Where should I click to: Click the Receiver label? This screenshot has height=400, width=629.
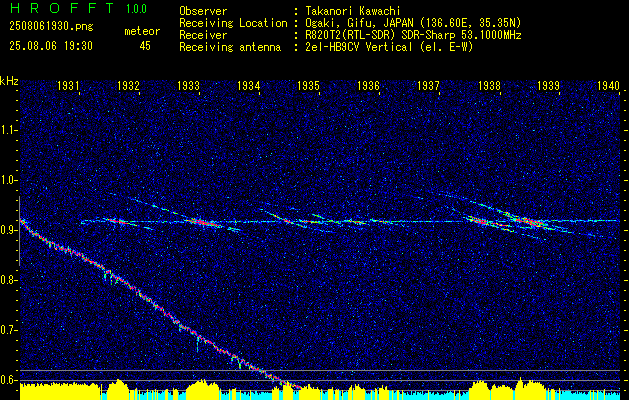203,35
